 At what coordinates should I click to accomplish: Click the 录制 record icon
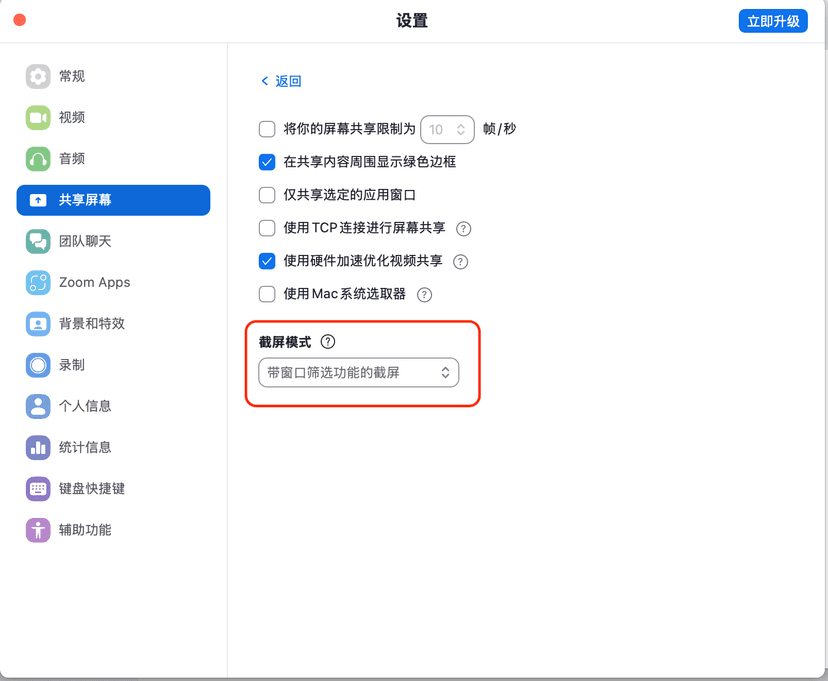(x=38, y=365)
